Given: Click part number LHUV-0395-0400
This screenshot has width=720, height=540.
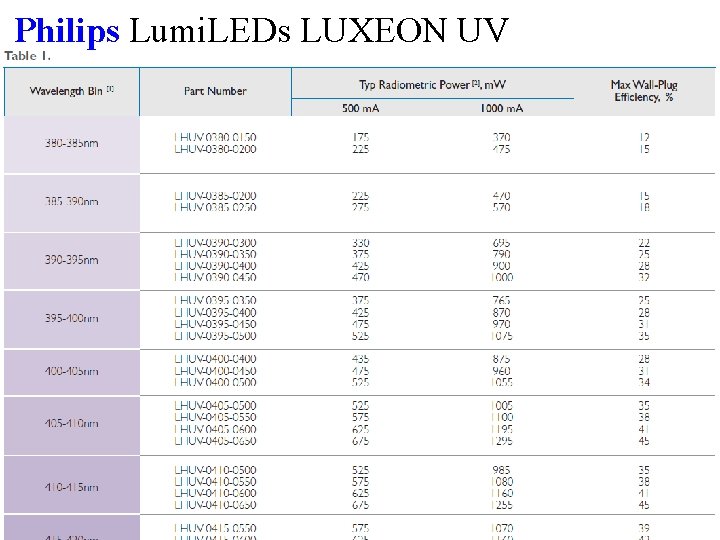Looking at the screenshot, I should click(215, 313).
